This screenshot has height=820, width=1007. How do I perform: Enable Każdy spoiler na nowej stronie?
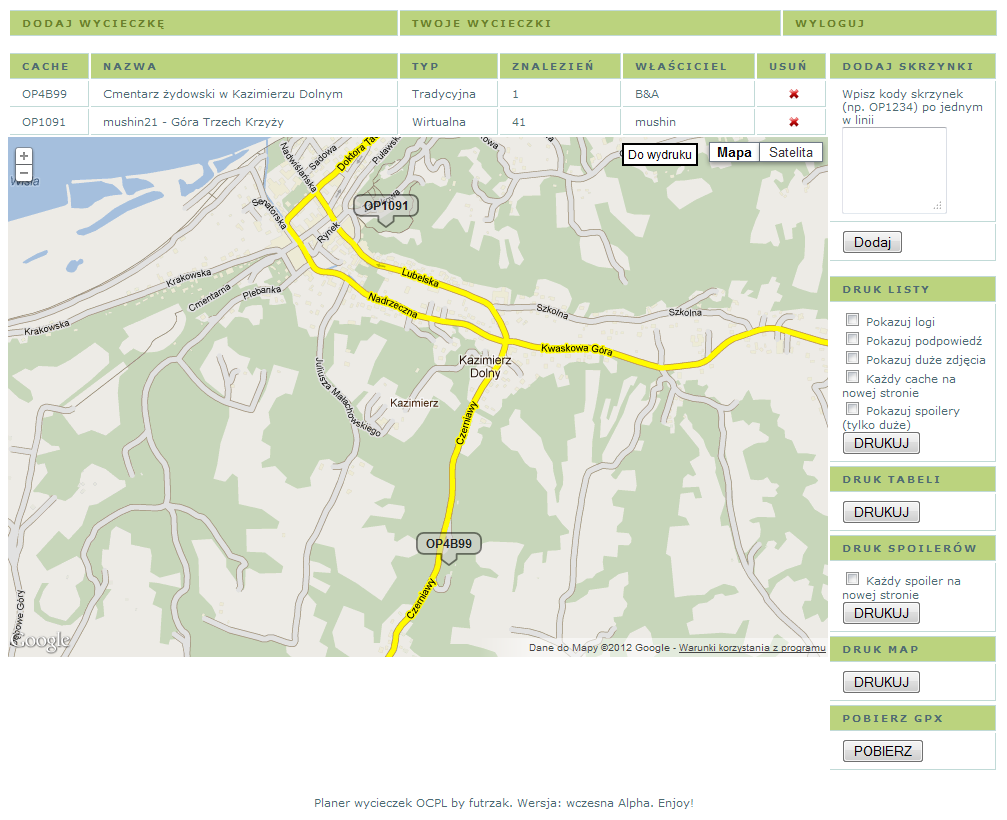pyautogui.click(x=852, y=577)
